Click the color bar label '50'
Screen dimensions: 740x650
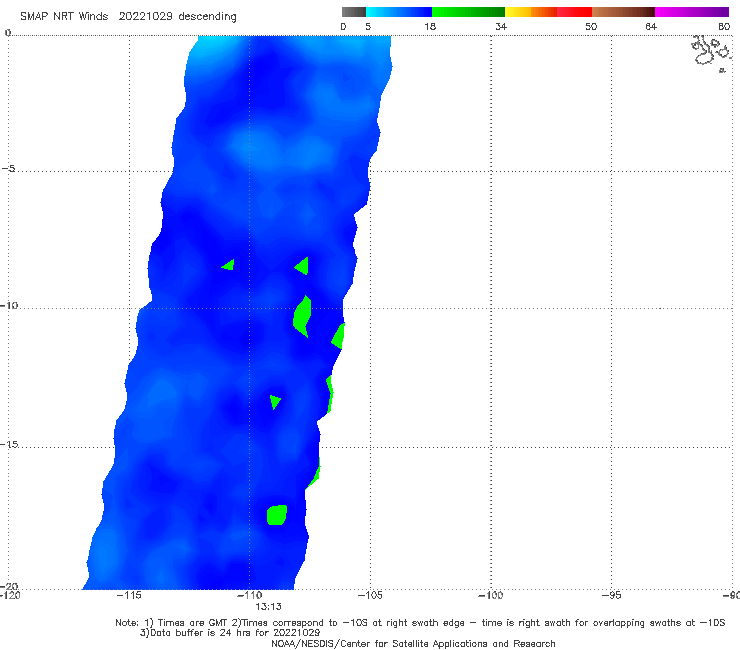click(x=591, y=26)
